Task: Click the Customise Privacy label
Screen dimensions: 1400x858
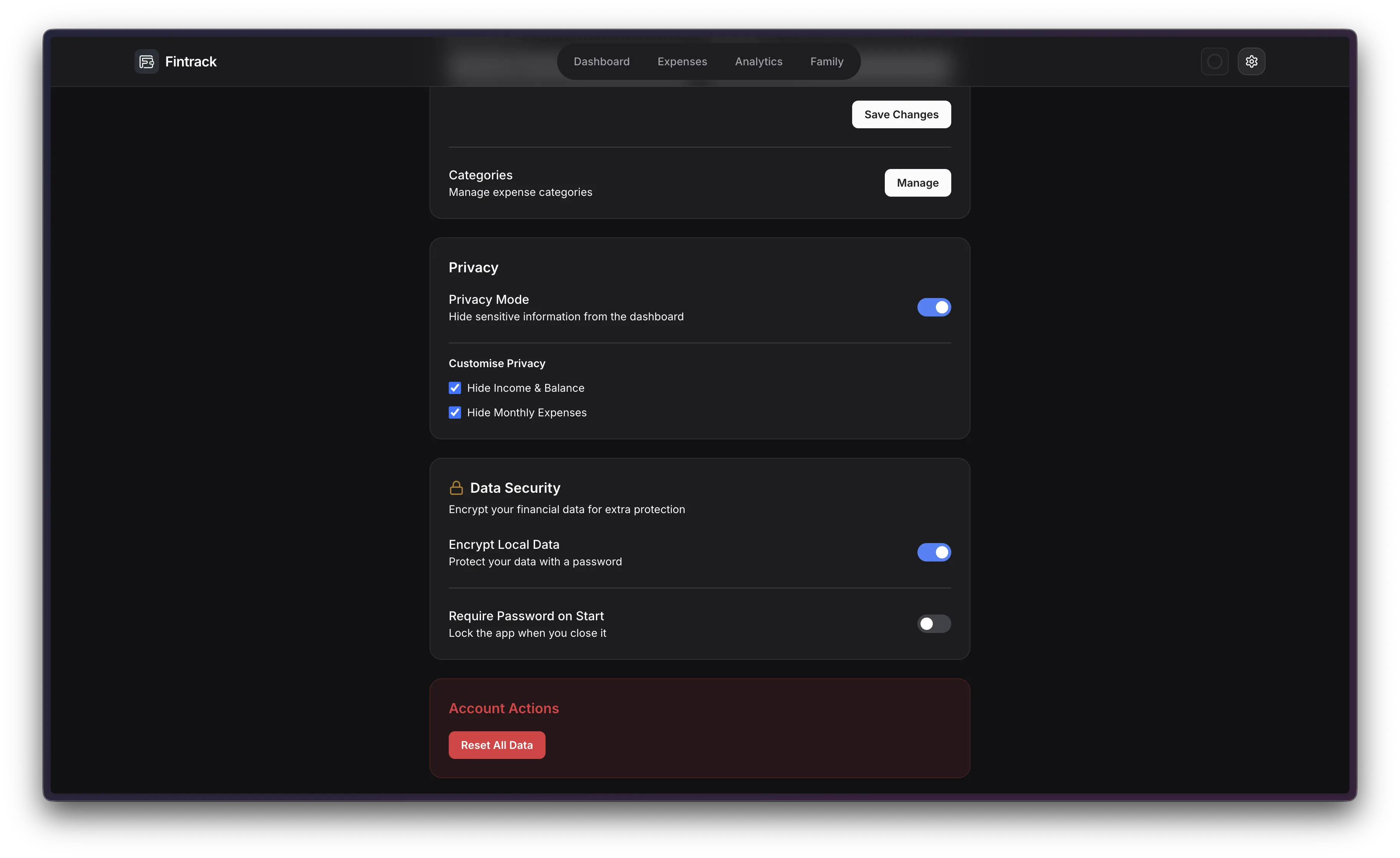Action: pos(497,363)
